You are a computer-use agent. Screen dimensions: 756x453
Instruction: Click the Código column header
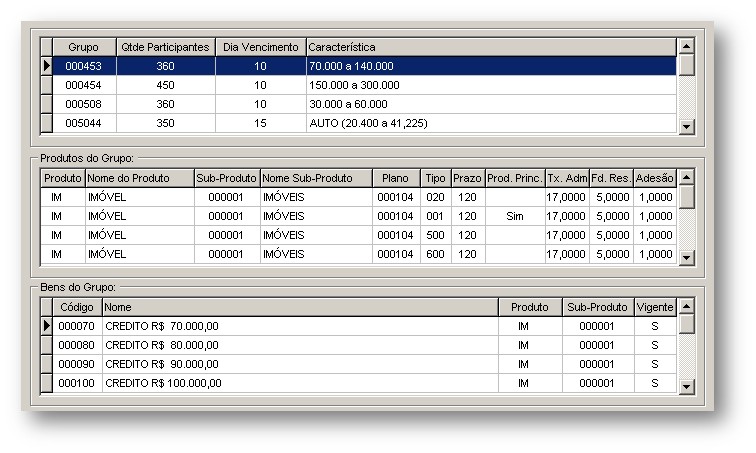77,307
